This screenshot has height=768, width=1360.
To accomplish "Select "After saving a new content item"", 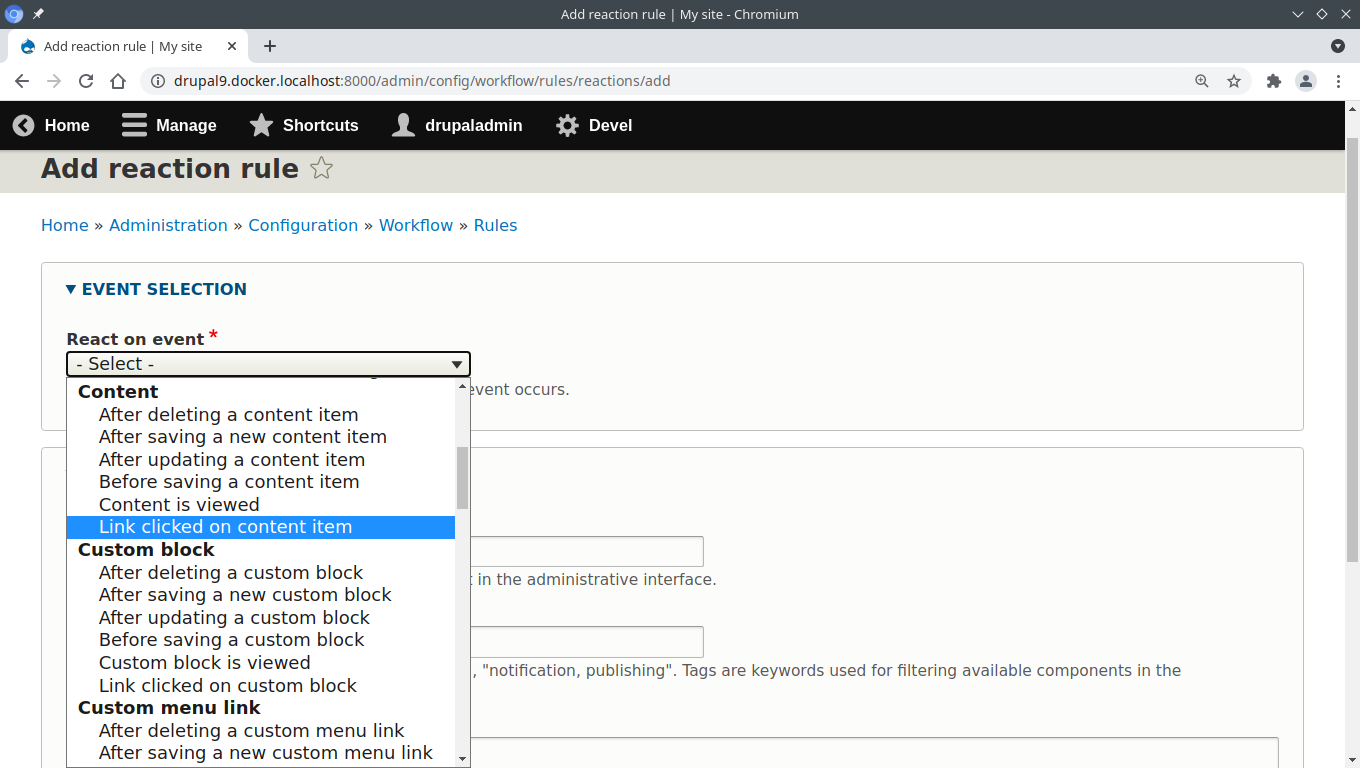I will click(242, 437).
